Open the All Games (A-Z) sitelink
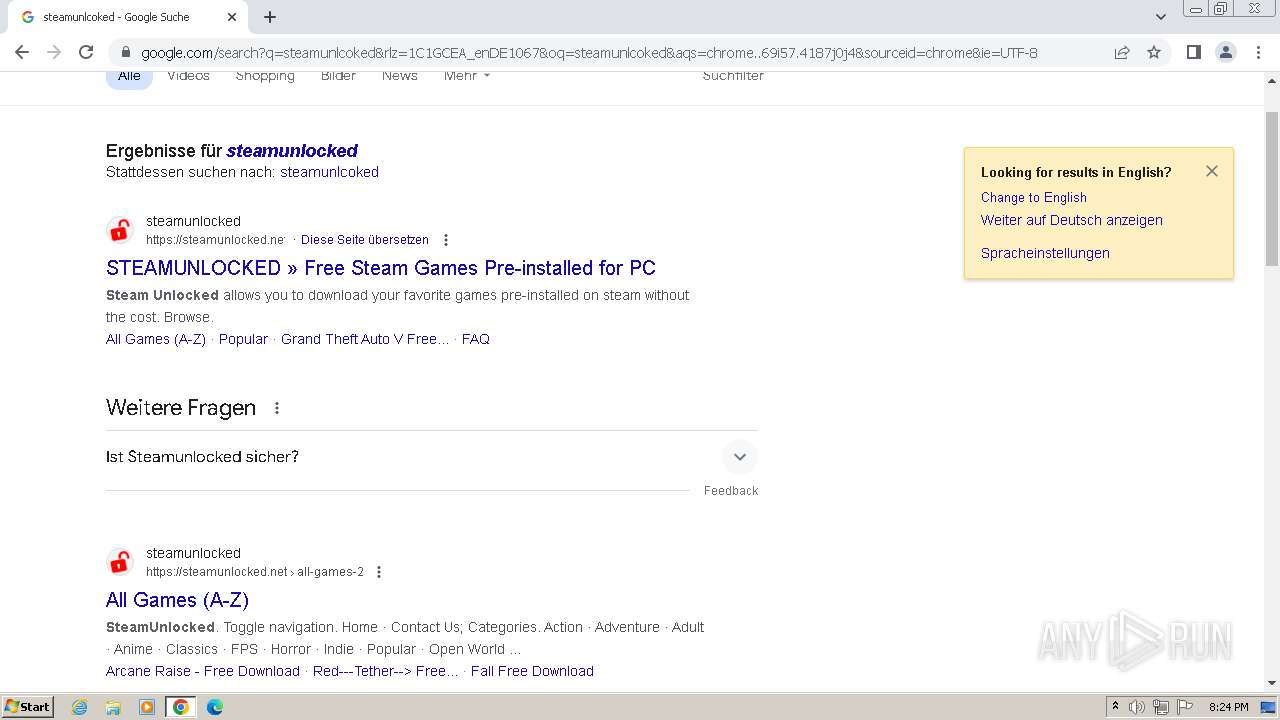This screenshot has height=720, width=1280. tap(156, 339)
